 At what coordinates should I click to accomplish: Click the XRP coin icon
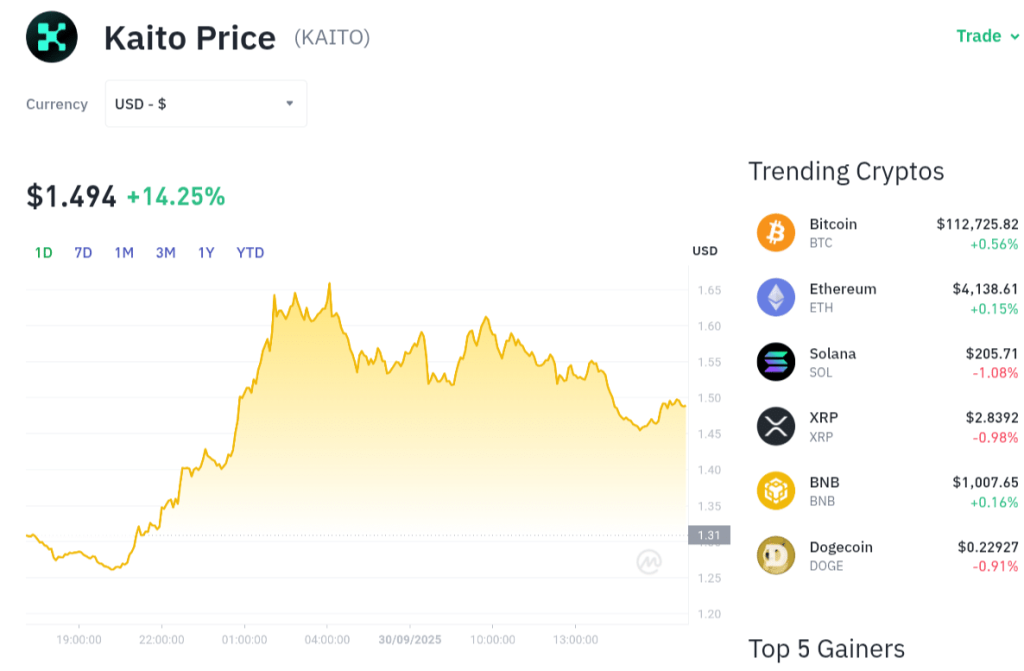[x=775, y=426]
